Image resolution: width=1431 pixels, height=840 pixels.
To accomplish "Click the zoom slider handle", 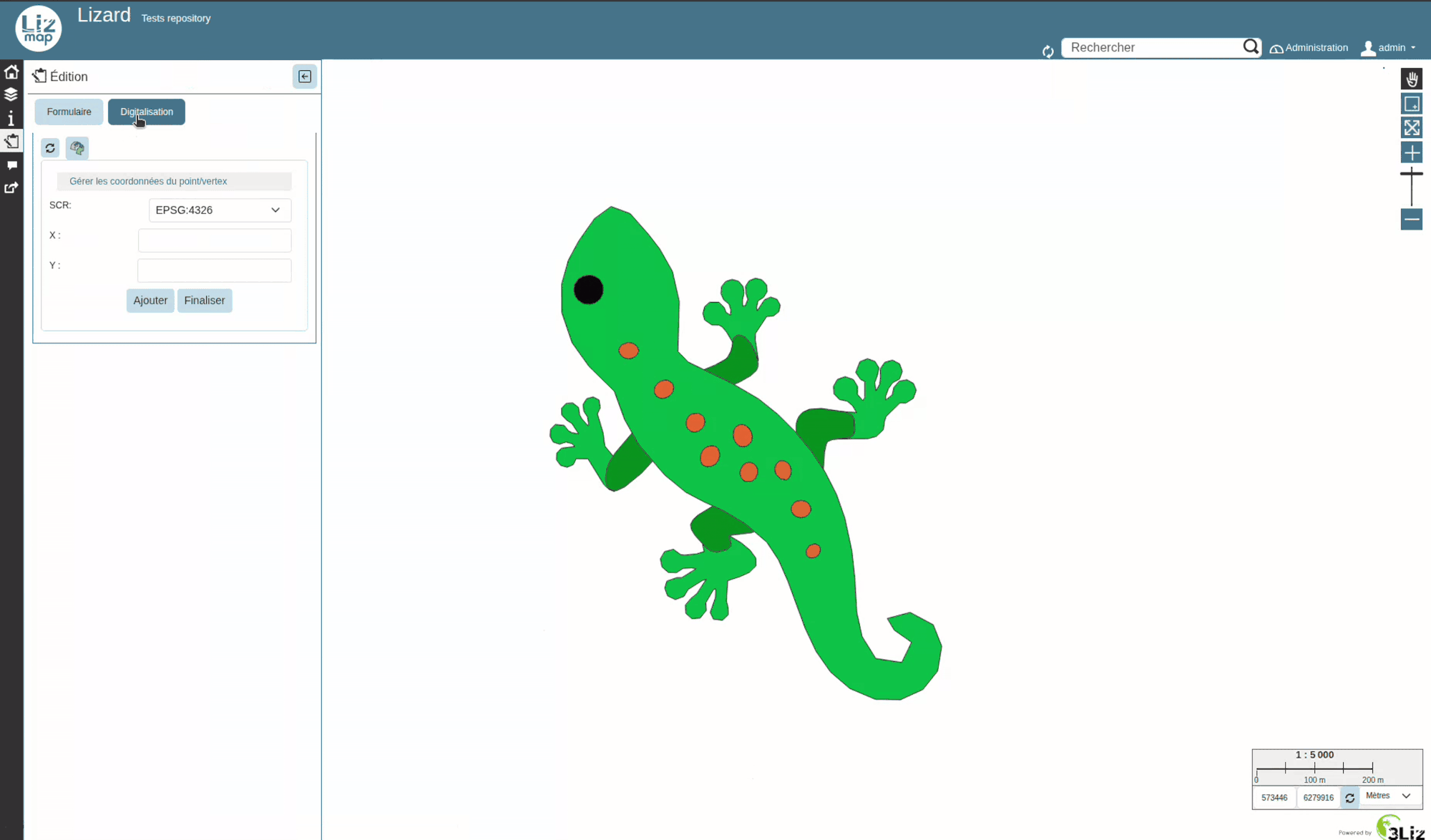I will [1412, 173].
